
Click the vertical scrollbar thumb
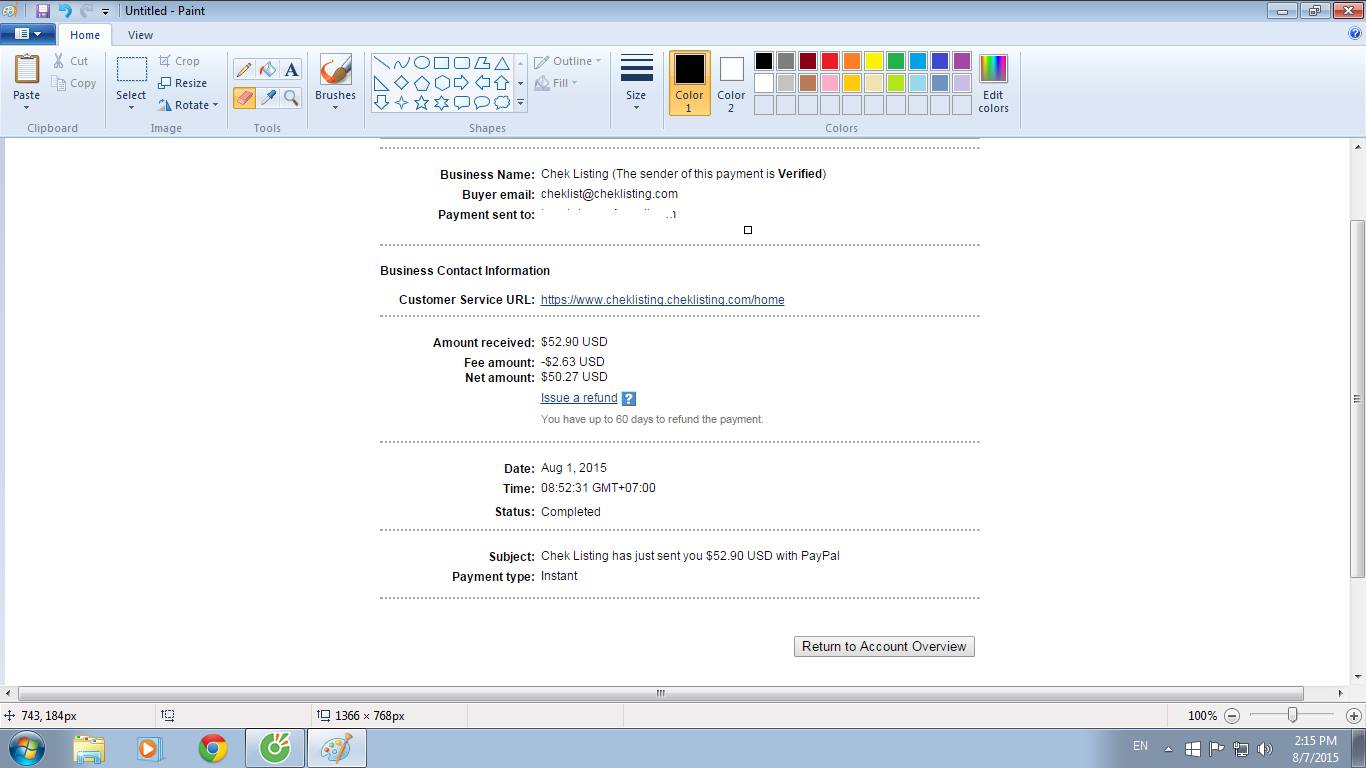coord(1357,398)
